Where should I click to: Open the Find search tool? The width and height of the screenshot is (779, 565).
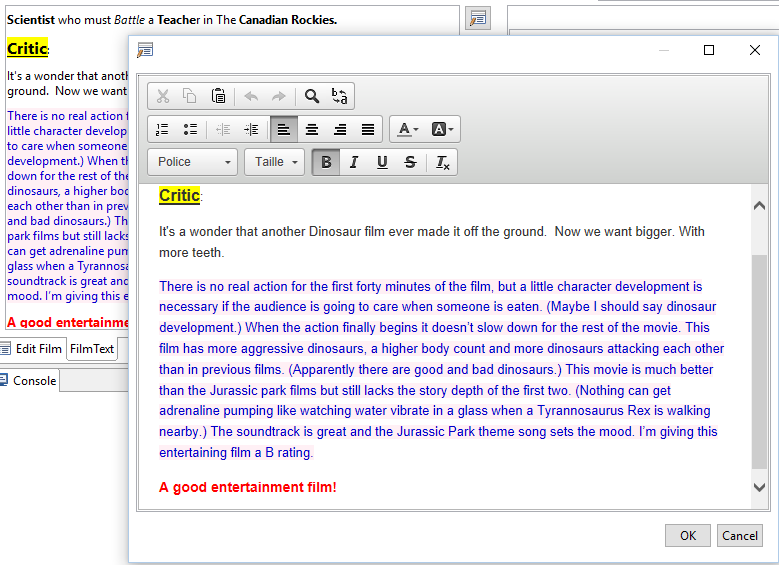[x=312, y=96]
